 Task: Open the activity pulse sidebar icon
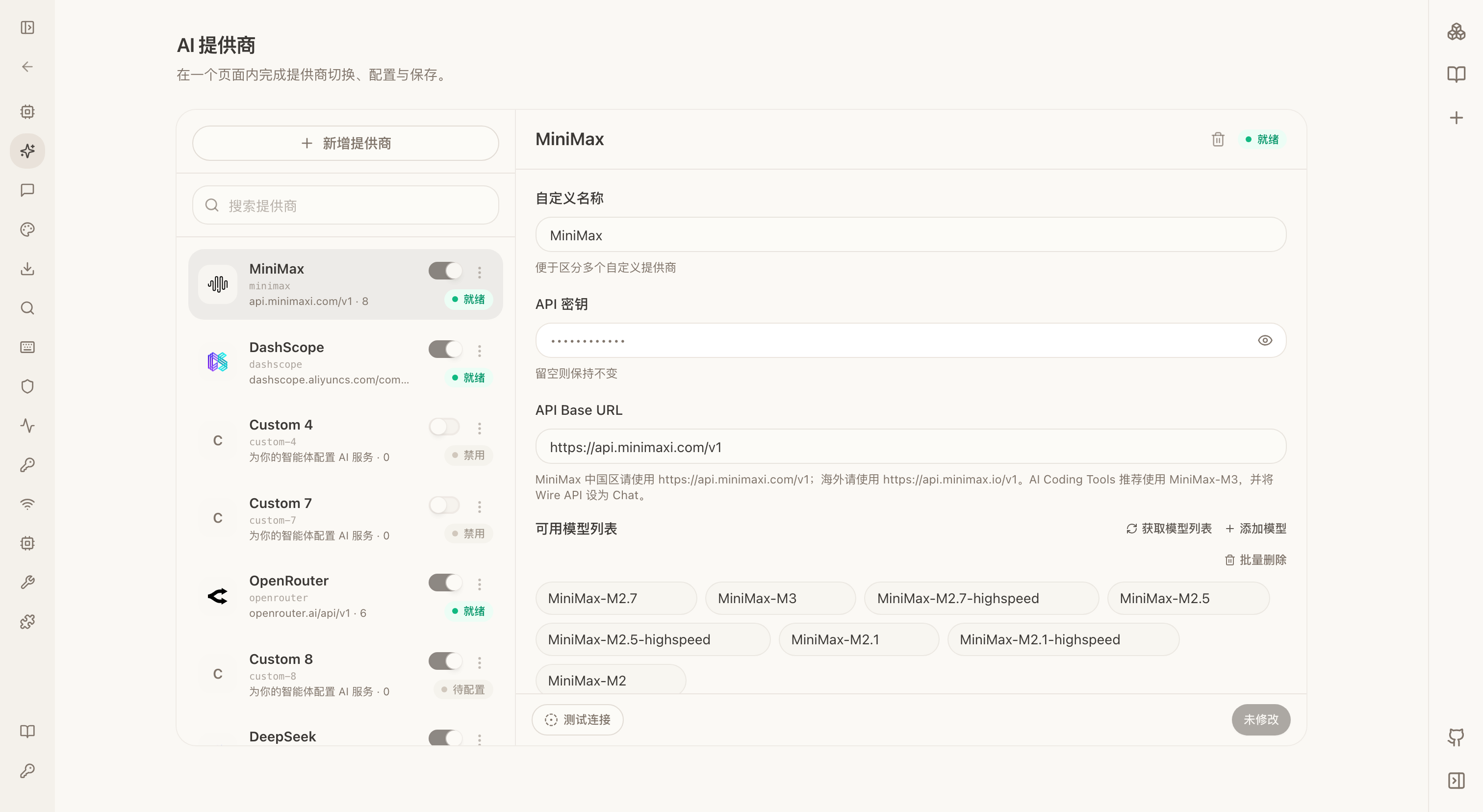pyautogui.click(x=27, y=425)
